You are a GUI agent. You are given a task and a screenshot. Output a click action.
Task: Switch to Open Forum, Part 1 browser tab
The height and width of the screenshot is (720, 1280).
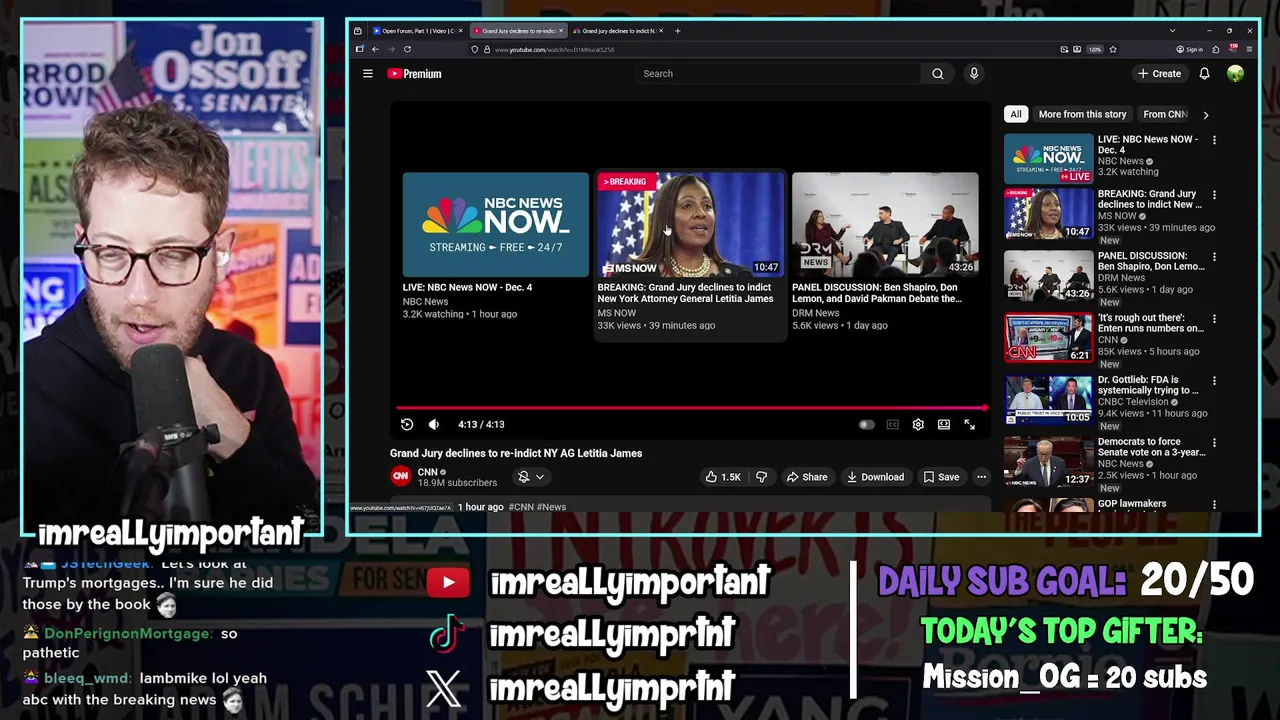click(418, 31)
